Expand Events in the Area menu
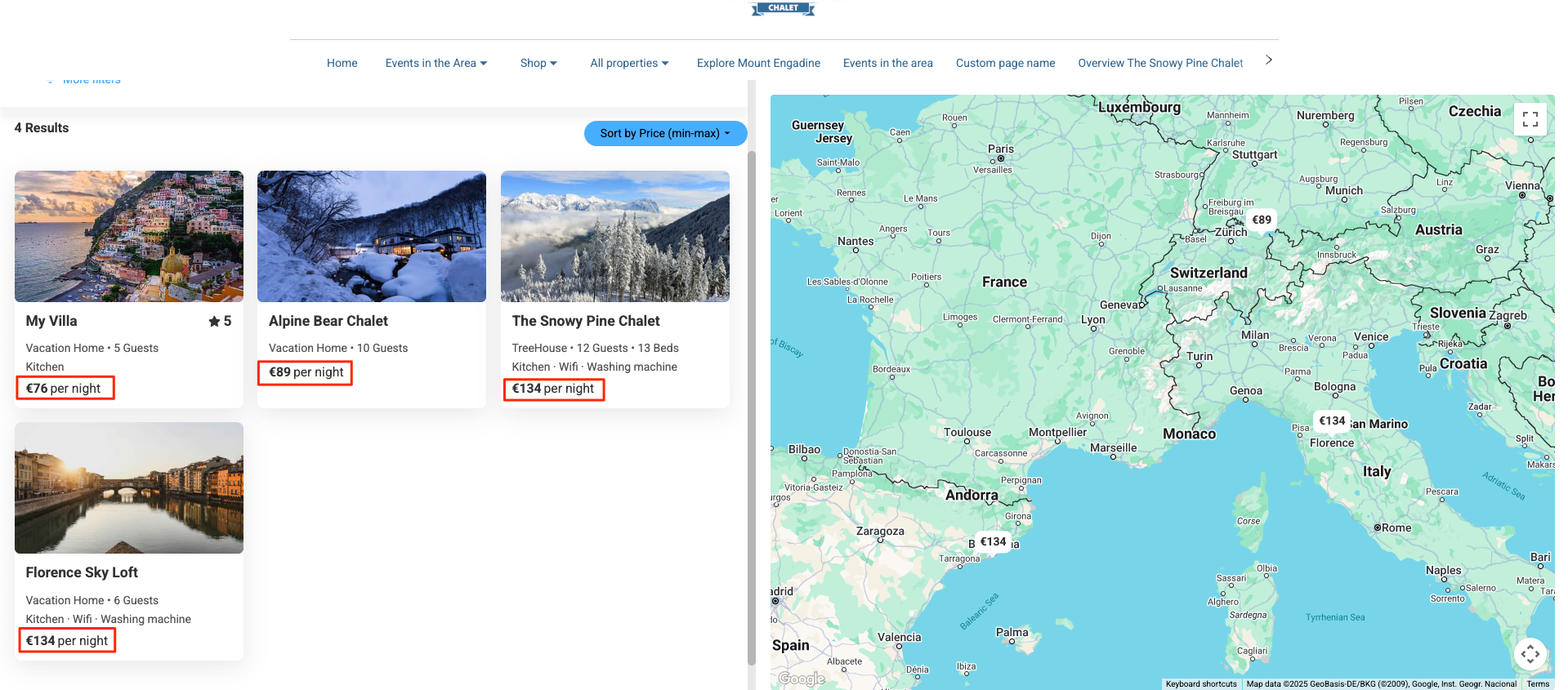The width and height of the screenshot is (1568, 690). click(436, 63)
